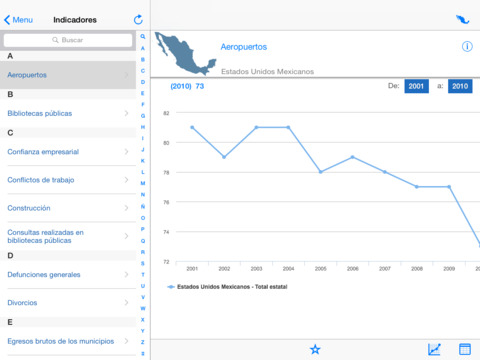Switch to line chart view icon

click(434, 349)
